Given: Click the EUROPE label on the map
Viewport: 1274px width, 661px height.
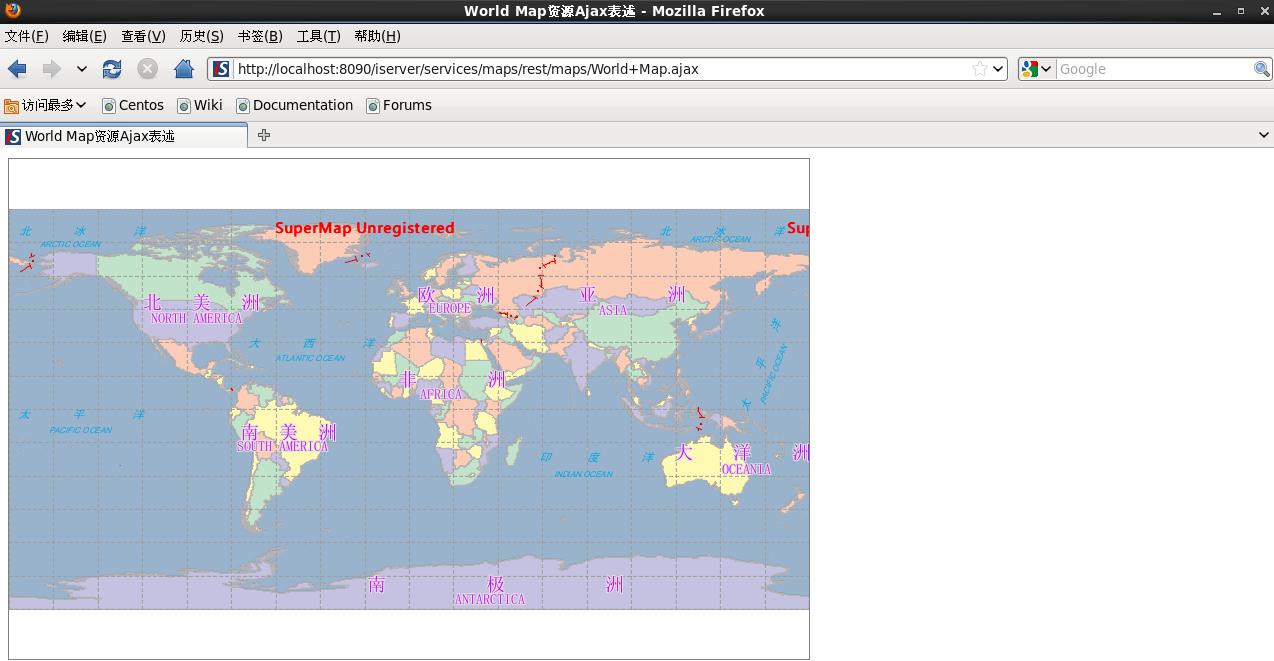Looking at the screenshot, I should (449, 309).
